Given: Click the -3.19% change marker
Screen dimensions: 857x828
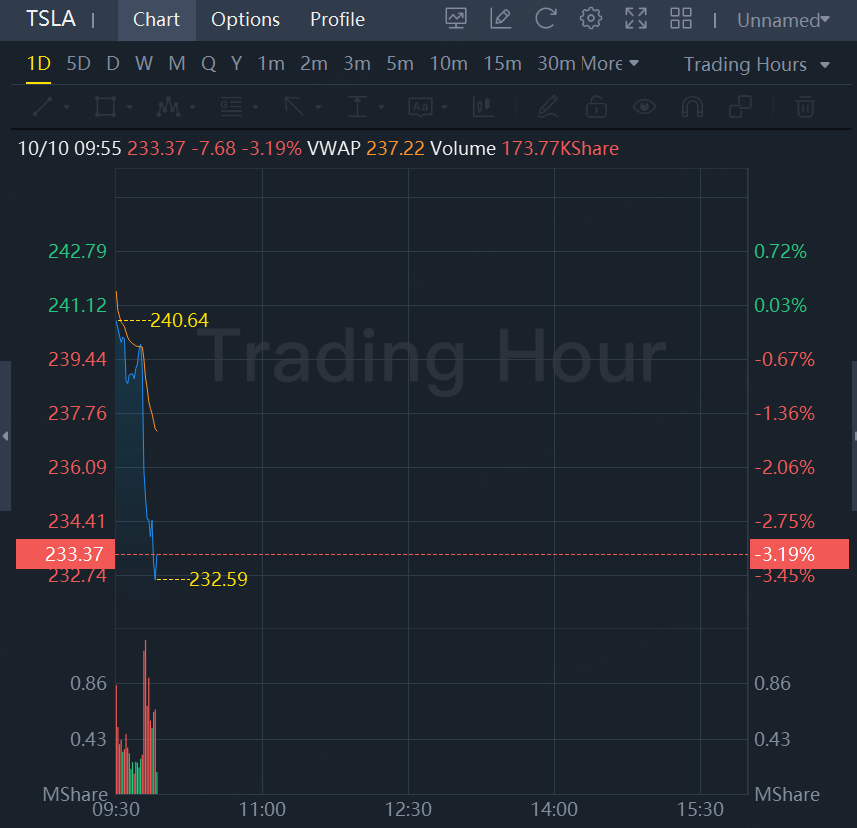Looking at the screenshot, I should click(x=799, y=554).
